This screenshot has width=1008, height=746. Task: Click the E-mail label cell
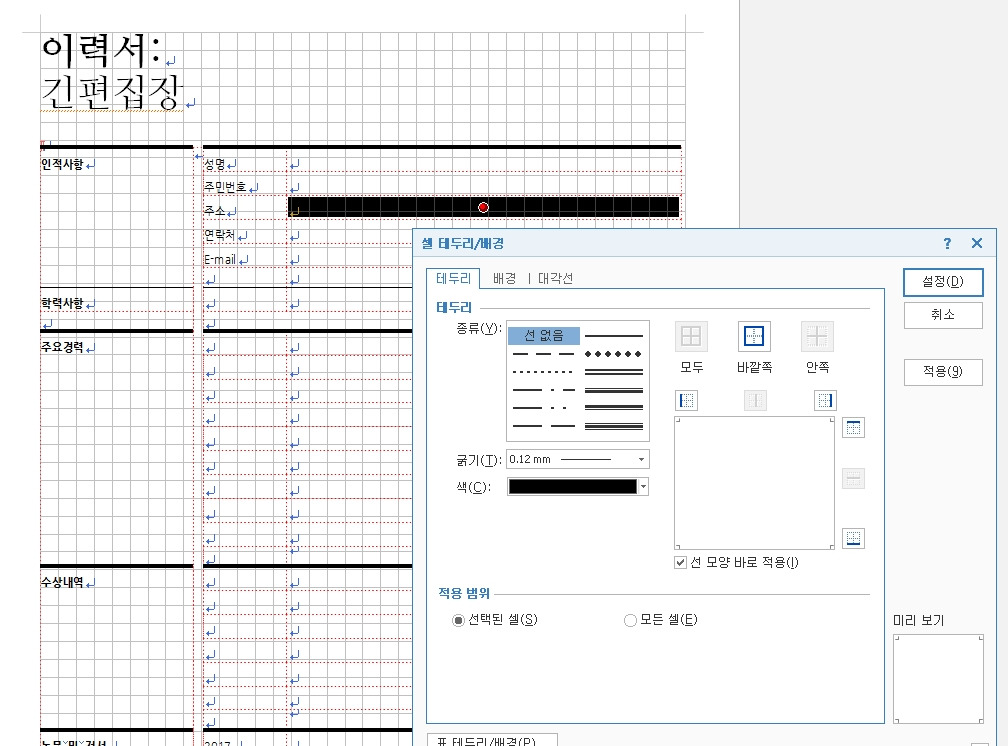(x=220, y=260)
